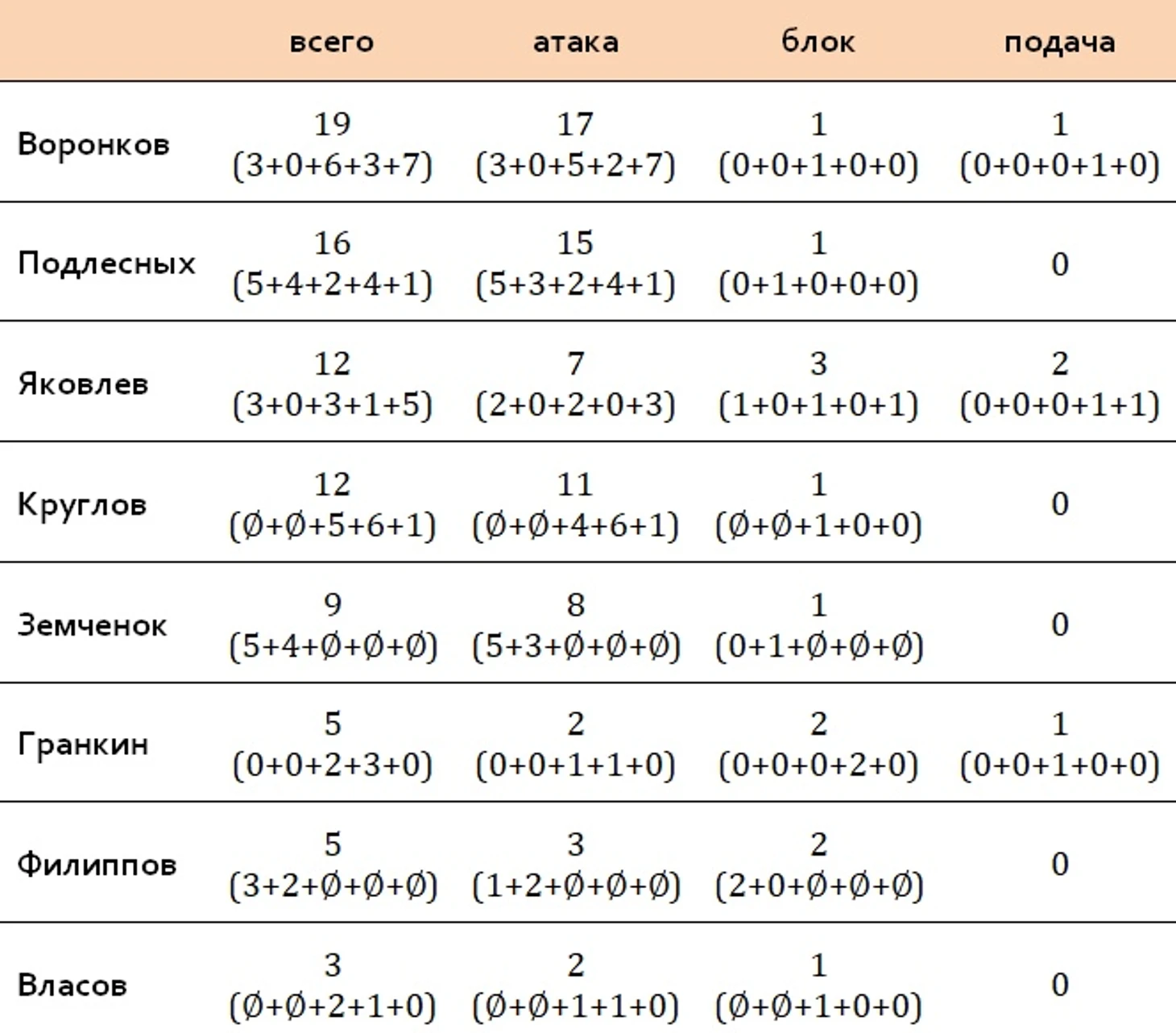
Task: Click Гранкин's serve value 1
Action: [x=1059, y=724]
